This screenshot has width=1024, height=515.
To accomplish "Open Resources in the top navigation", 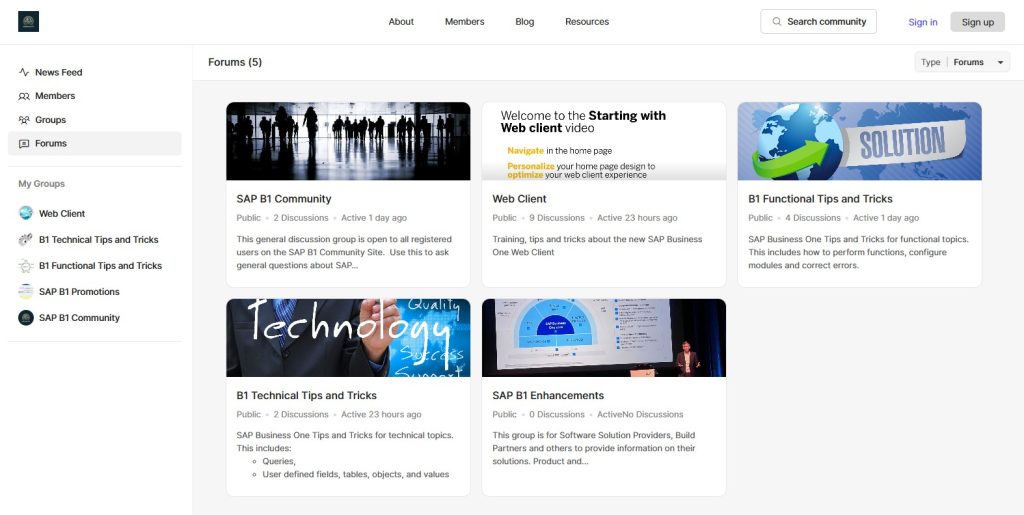I will tap(587, 22).
